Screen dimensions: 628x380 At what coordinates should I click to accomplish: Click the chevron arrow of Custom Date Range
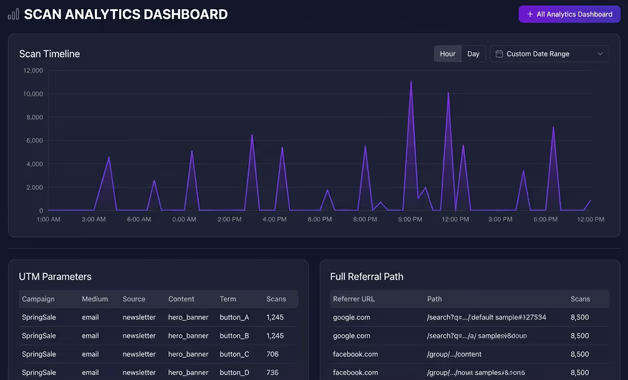[x=600, y=54]
